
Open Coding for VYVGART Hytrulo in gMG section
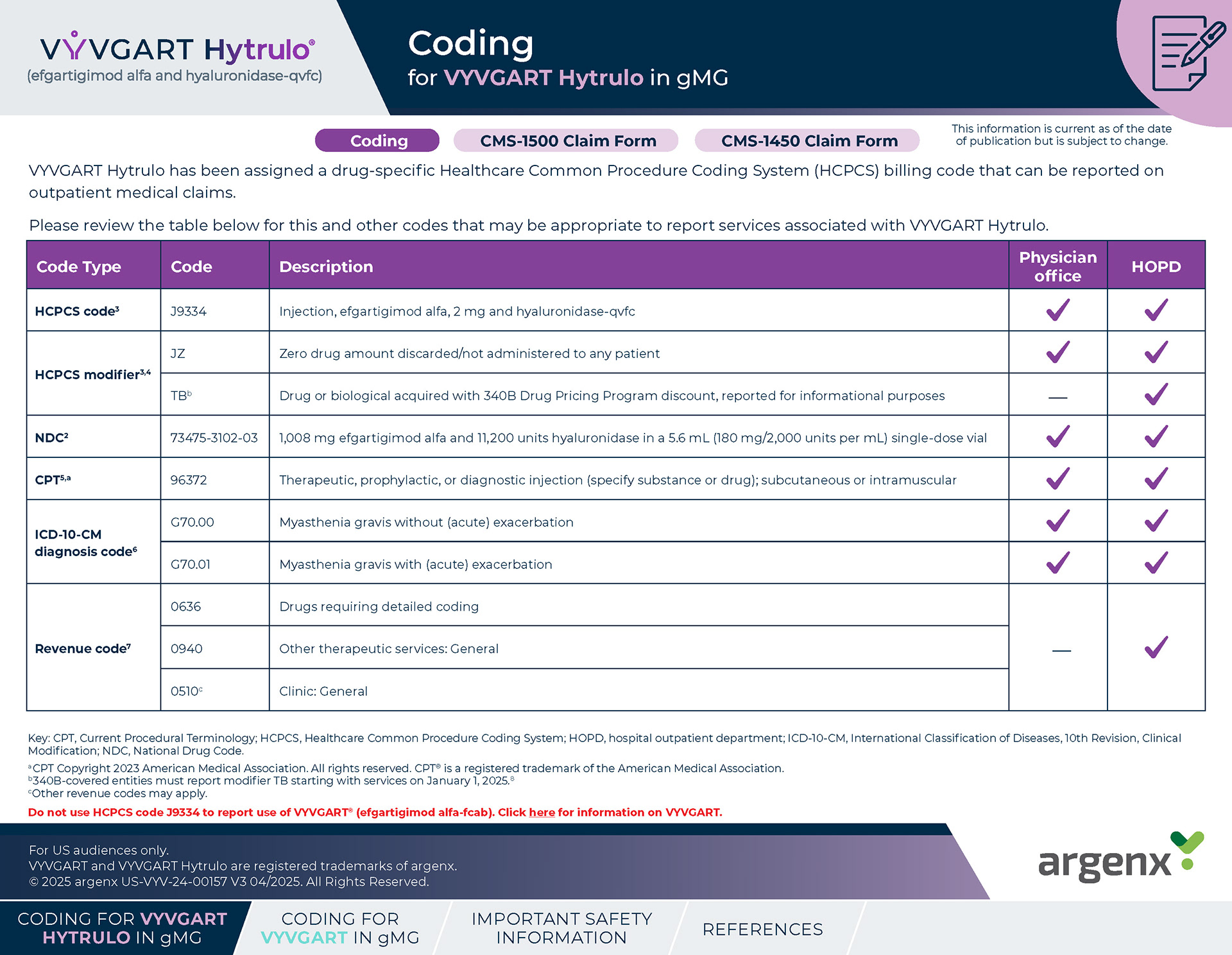pyautogui.click(x=122, y=928)
